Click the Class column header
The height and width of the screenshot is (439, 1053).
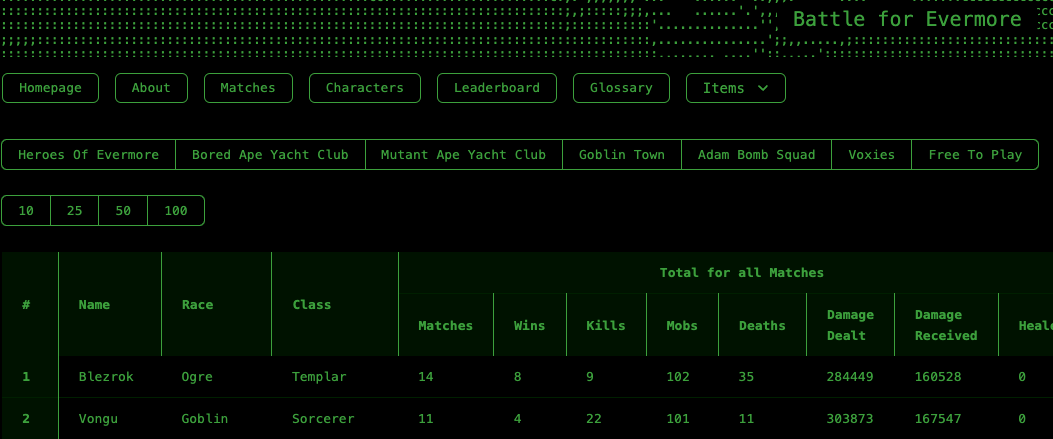coord(335,304)
